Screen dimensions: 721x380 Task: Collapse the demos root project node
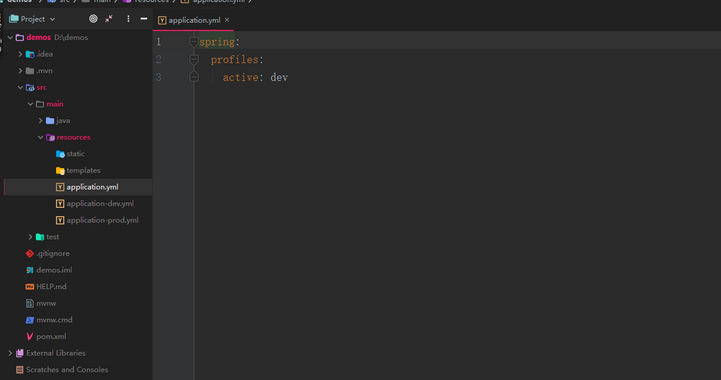point(10,37)
